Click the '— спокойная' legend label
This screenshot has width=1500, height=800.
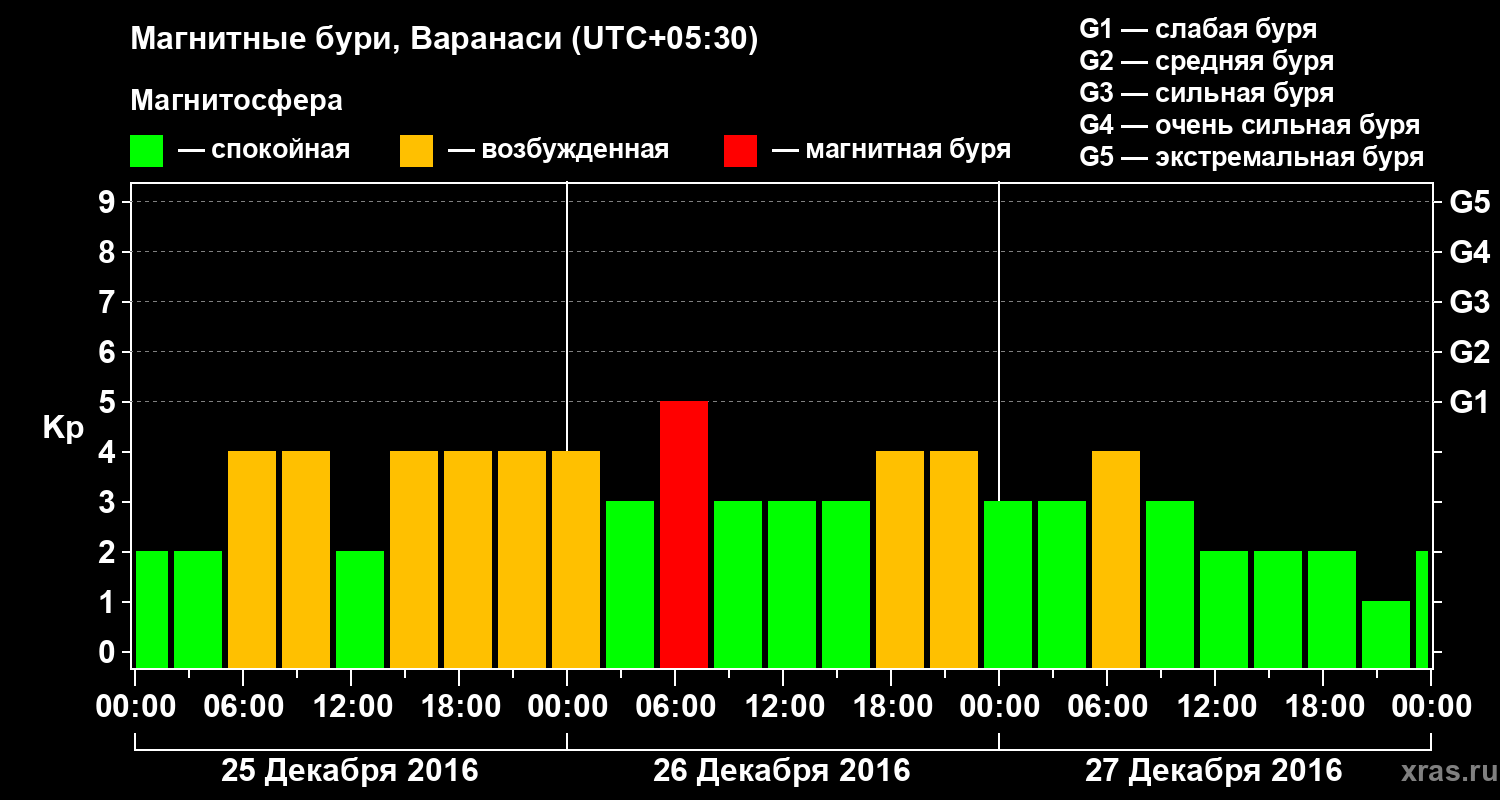[264, 150]
